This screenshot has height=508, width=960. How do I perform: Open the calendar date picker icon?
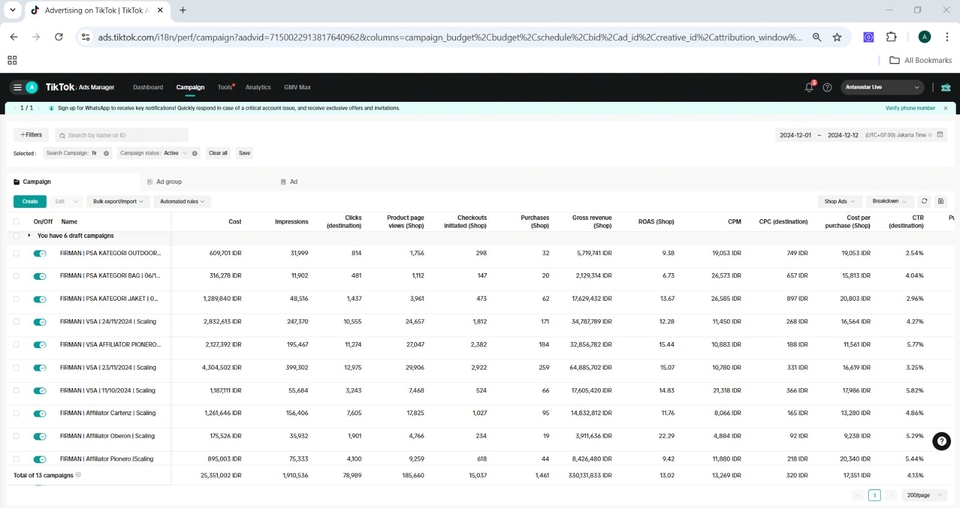(940, 135)
